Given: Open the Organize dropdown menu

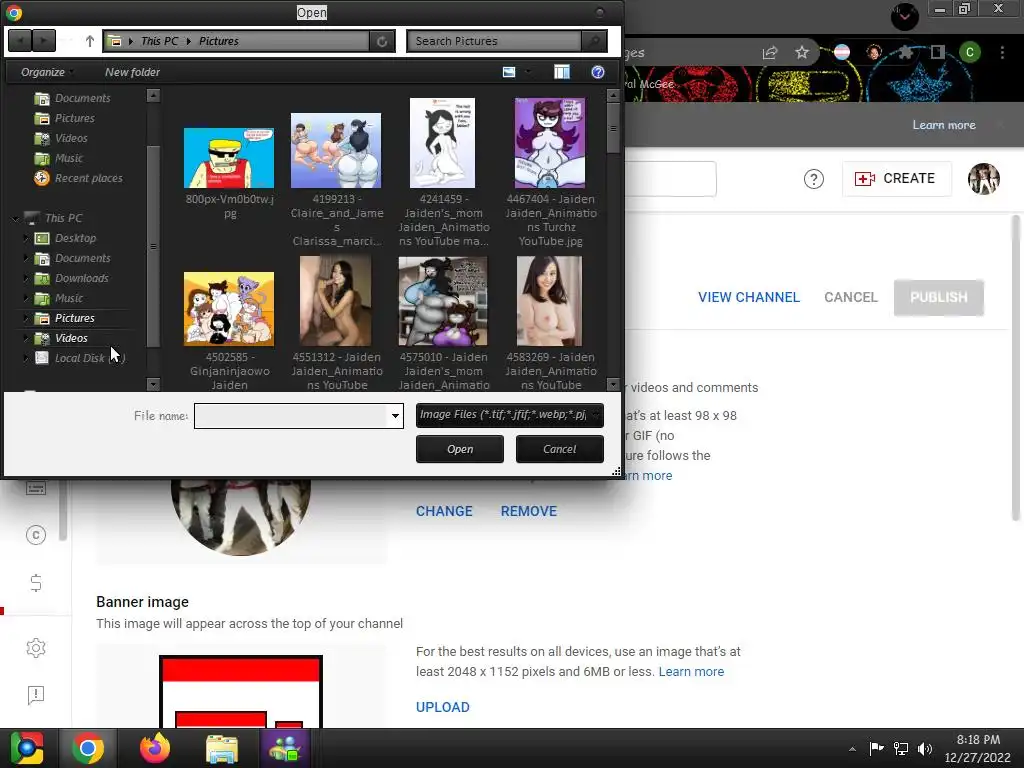Looking at the screenshot, I should [47, 72].
